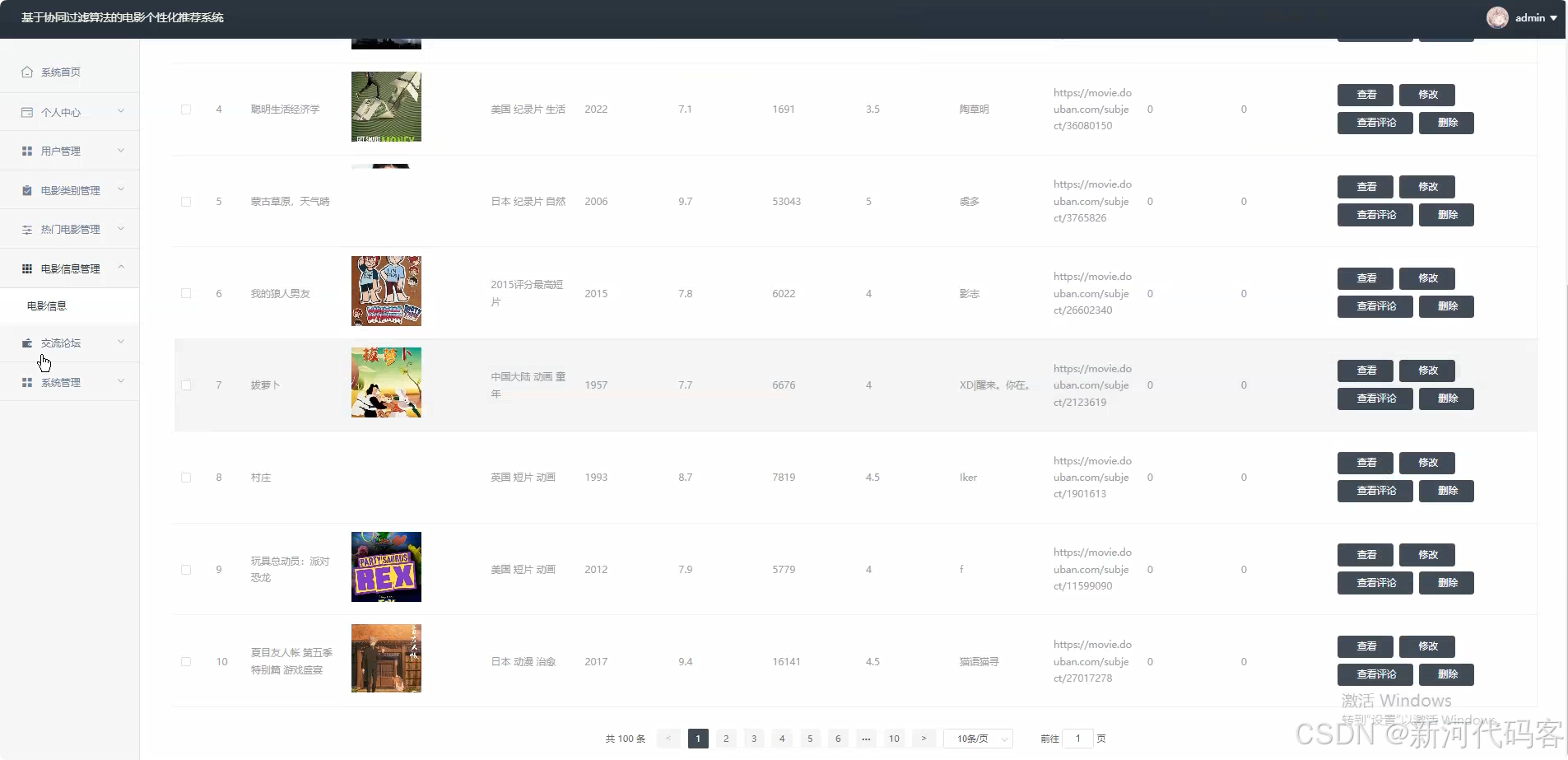Open the admin account dropdown arrow
Image resolution: width=1568 pixels, height=760 pixels.
(1553, 18)
